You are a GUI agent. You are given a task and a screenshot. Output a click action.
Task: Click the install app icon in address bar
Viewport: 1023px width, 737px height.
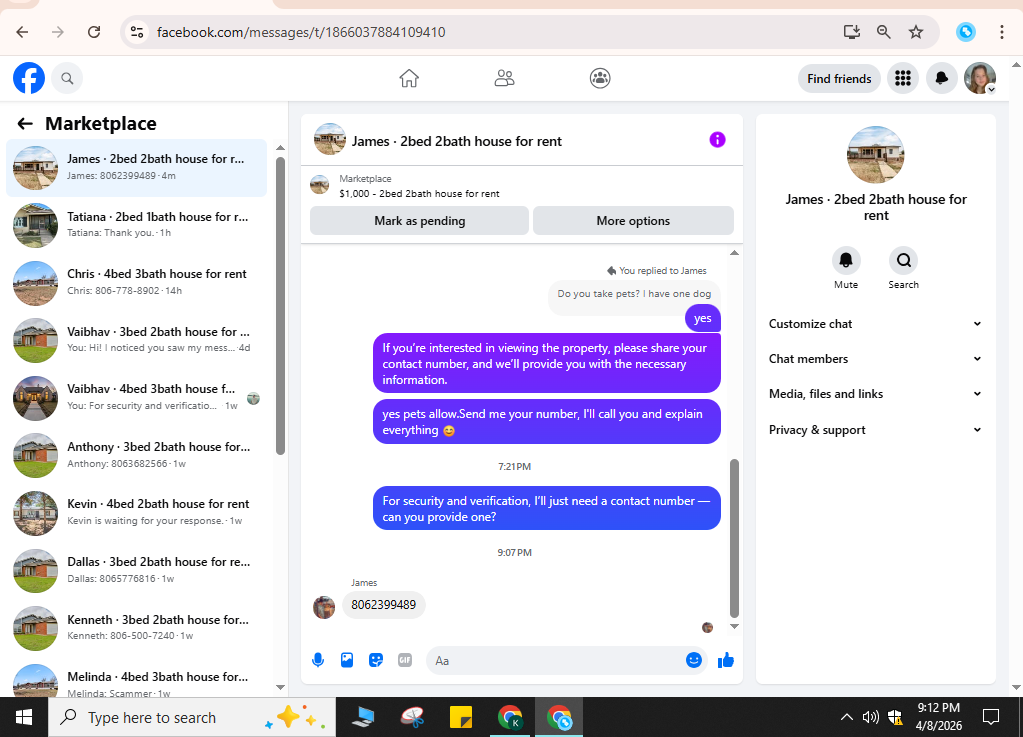click(x=851, y=32)
